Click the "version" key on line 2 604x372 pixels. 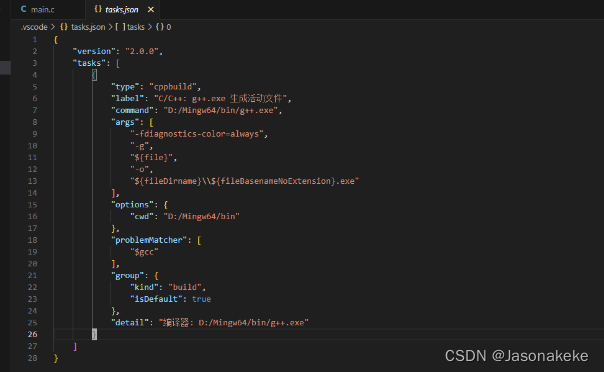tap(94, 51)
